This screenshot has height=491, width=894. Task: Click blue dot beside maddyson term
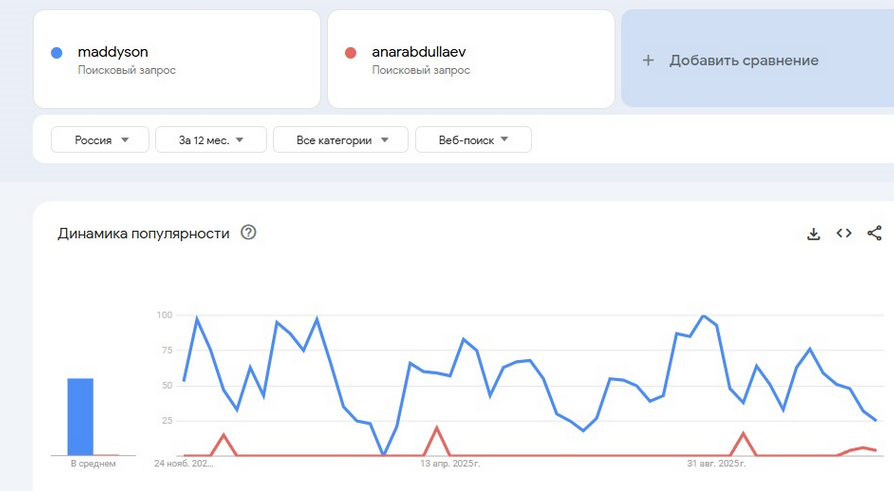(x=57, y=53)
